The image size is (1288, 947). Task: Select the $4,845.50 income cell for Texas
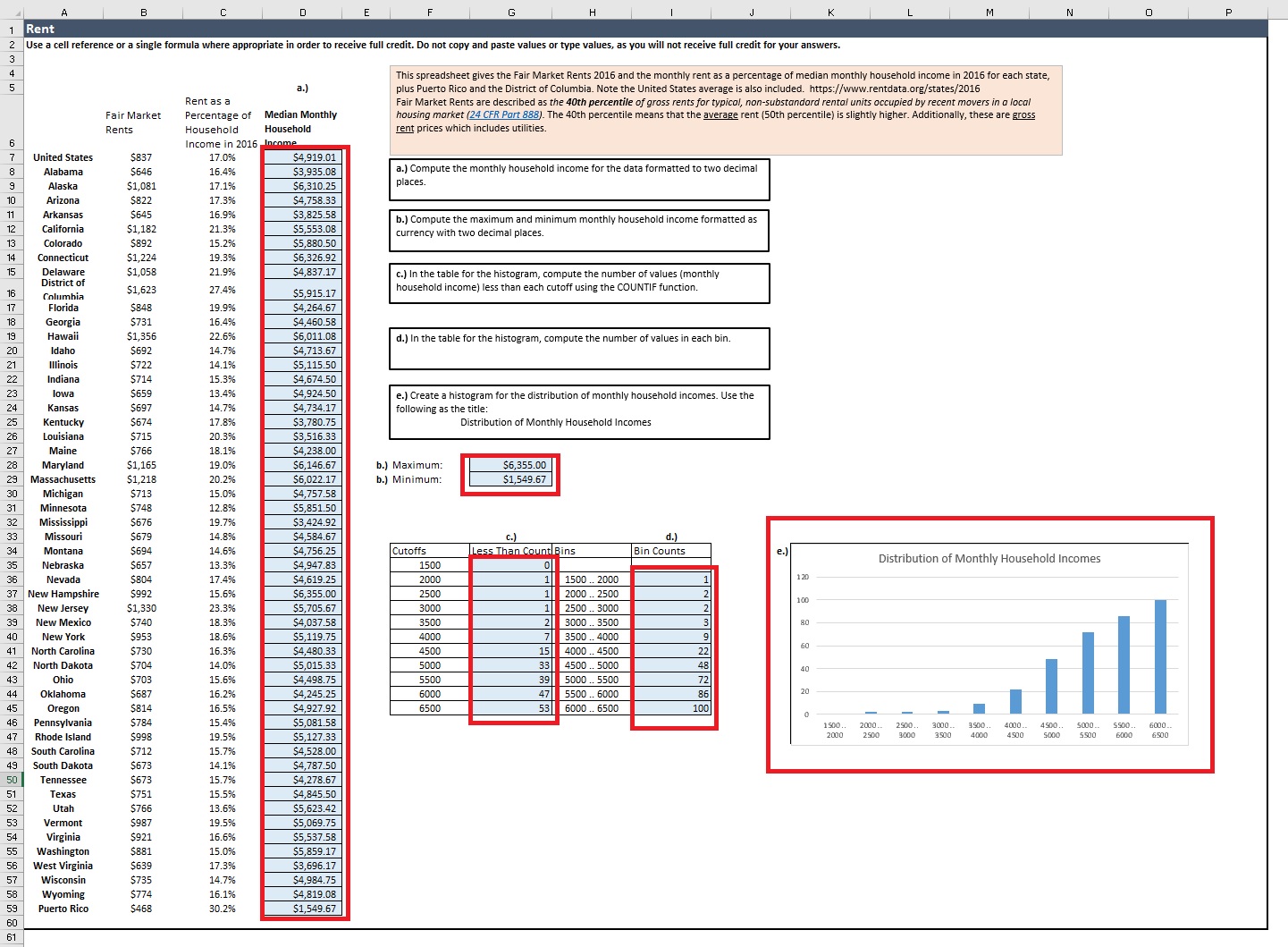tap(304, 794)
